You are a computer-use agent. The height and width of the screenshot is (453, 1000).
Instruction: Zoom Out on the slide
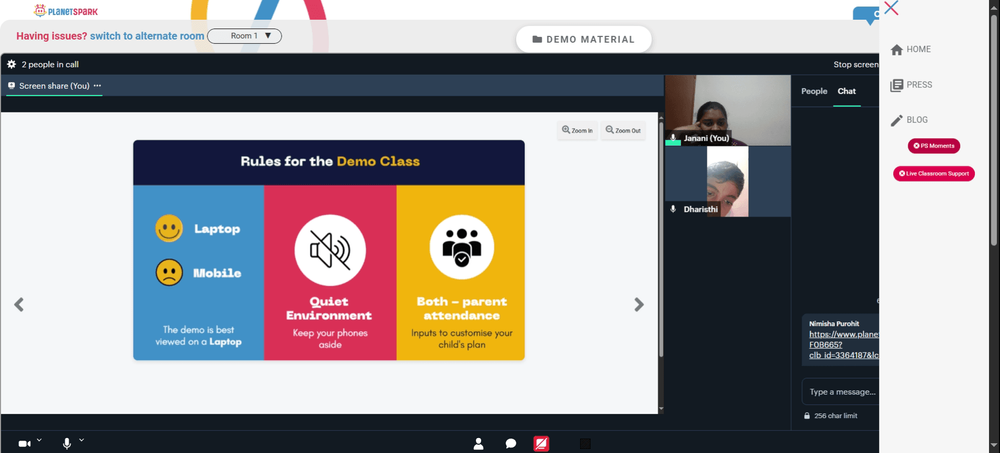[623, 130]
